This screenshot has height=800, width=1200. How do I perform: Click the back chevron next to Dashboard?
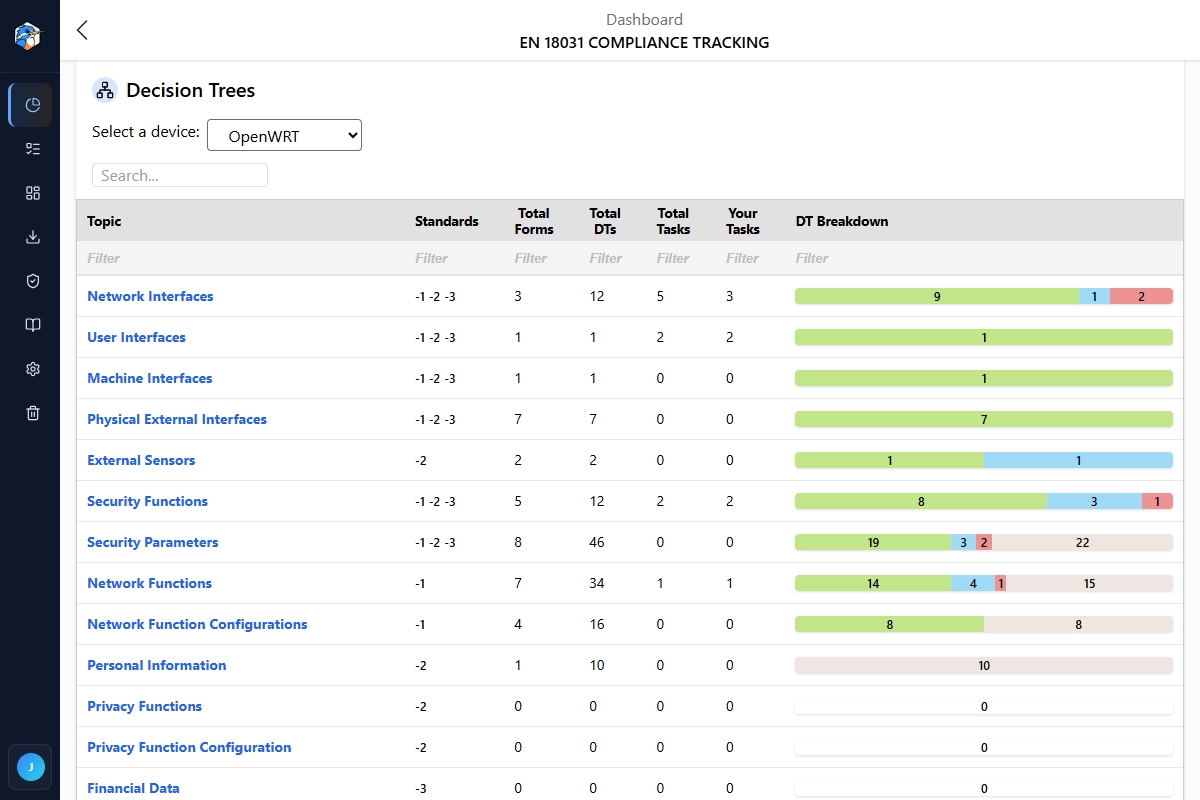82,30
